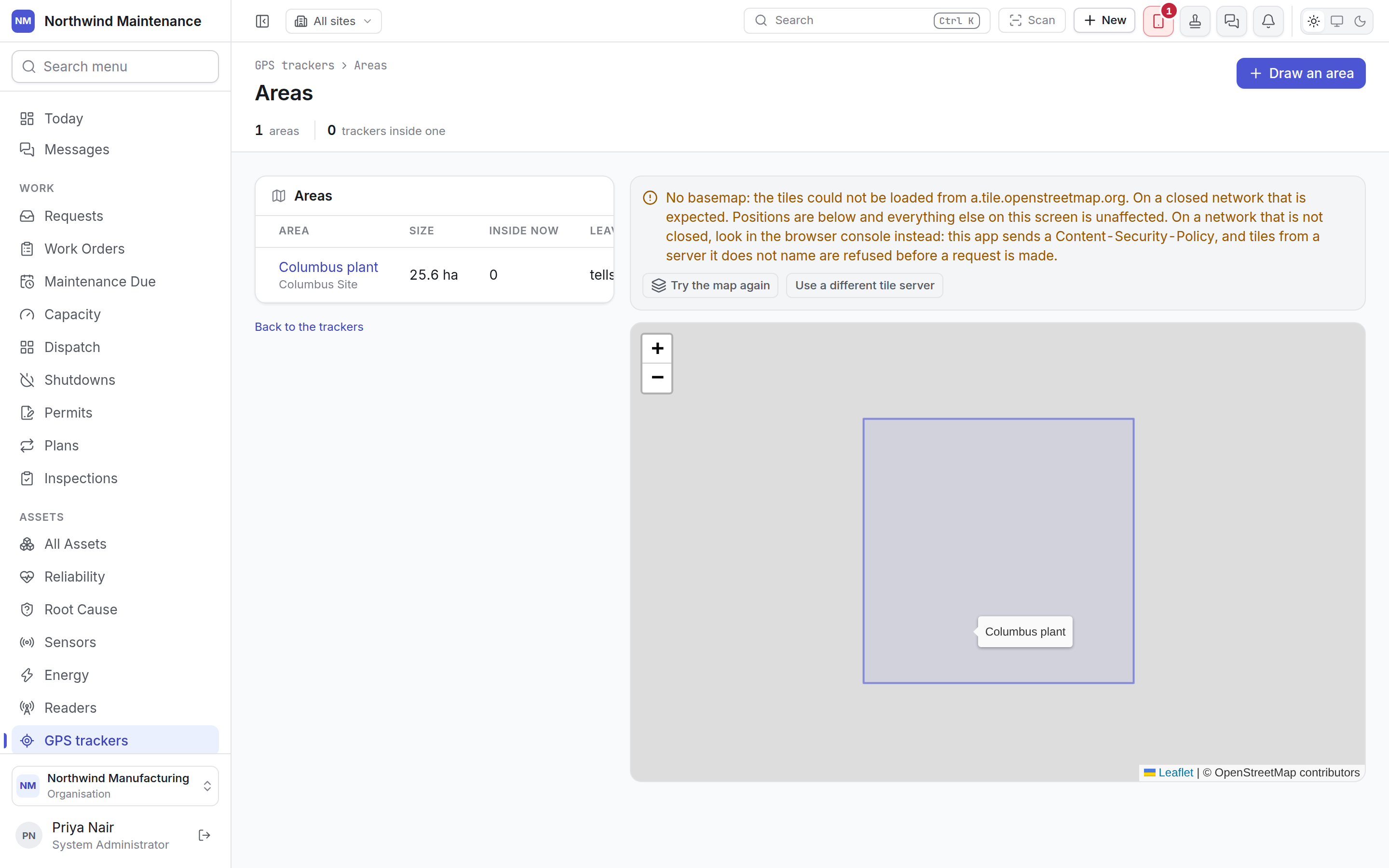Zoom in on the map
This screenshot has width=1389, height=868.
[657, 349]
